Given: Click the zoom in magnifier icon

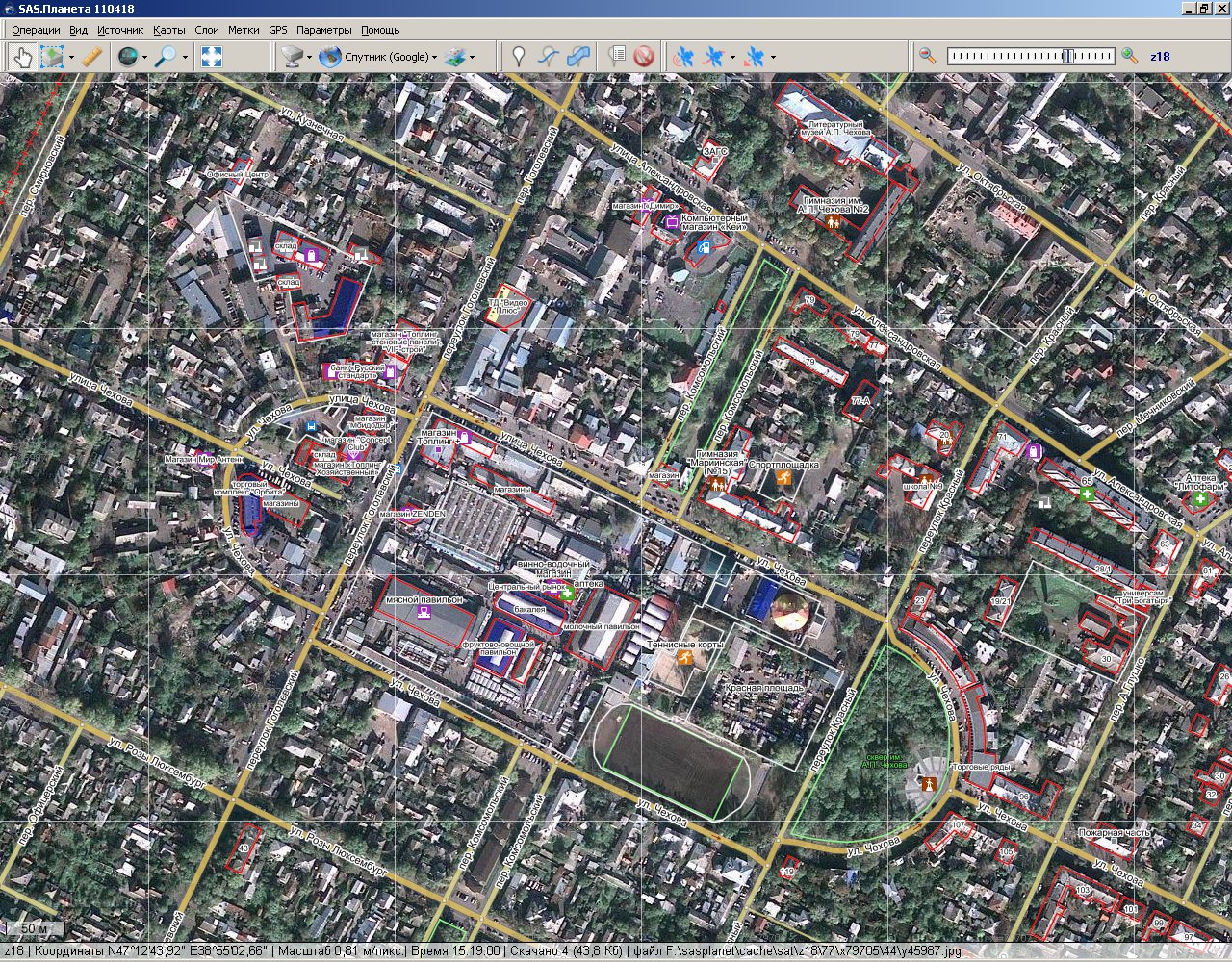Looking at the screenshot, I should (x=1130, y=57).
